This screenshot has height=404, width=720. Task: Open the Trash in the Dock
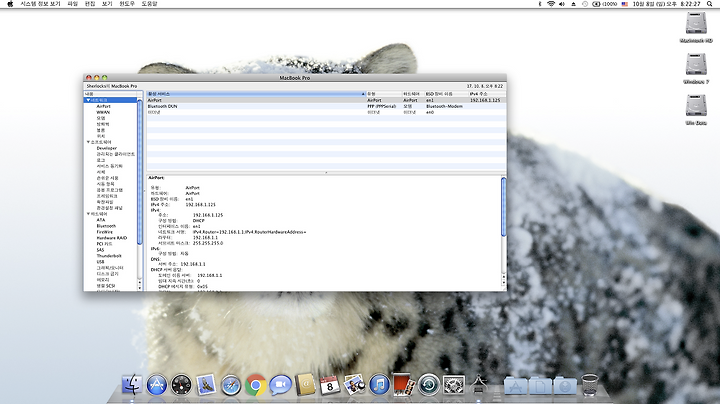[x=590, y=385]
